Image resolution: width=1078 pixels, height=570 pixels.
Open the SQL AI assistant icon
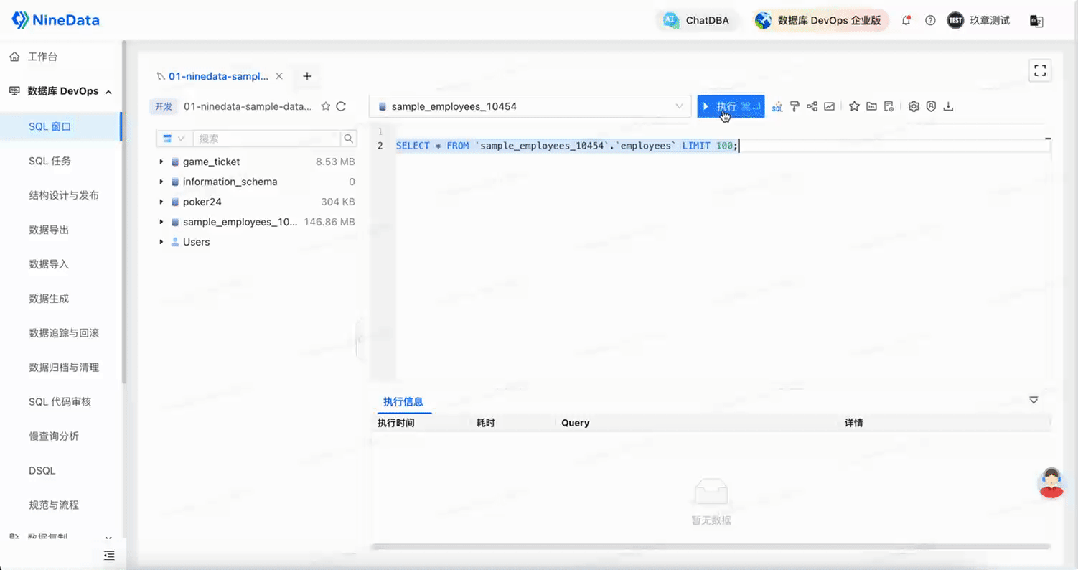[x=777, y=107]
